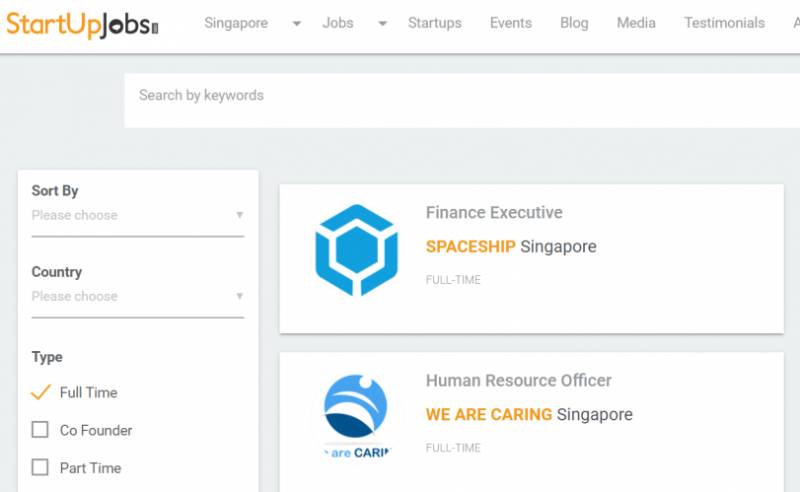Open the Finance Executive job listing
This screenshot has height=492, width=800.
click(x=494, y=212)
